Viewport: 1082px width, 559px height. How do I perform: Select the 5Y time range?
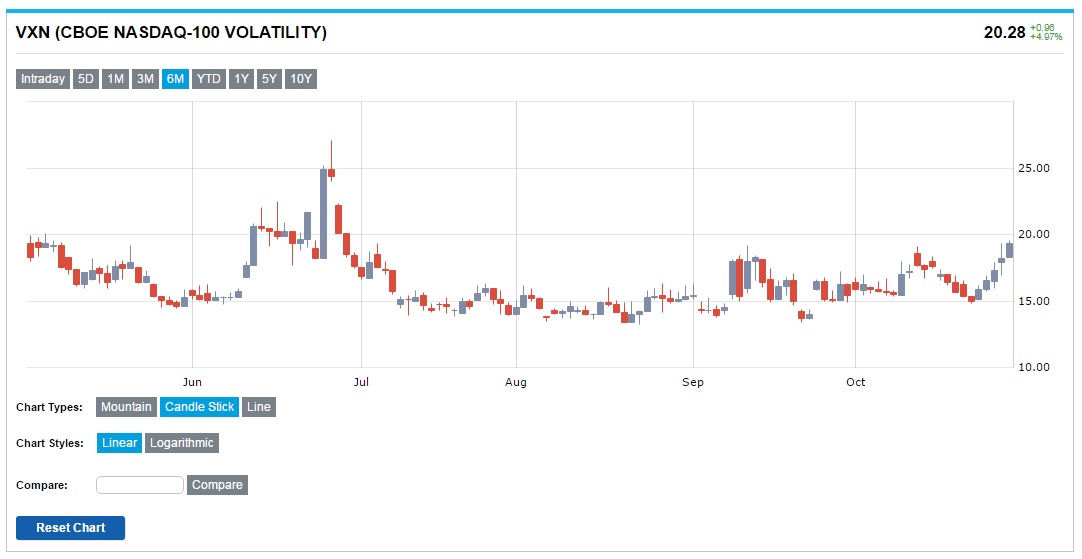(x=269, y=79)
